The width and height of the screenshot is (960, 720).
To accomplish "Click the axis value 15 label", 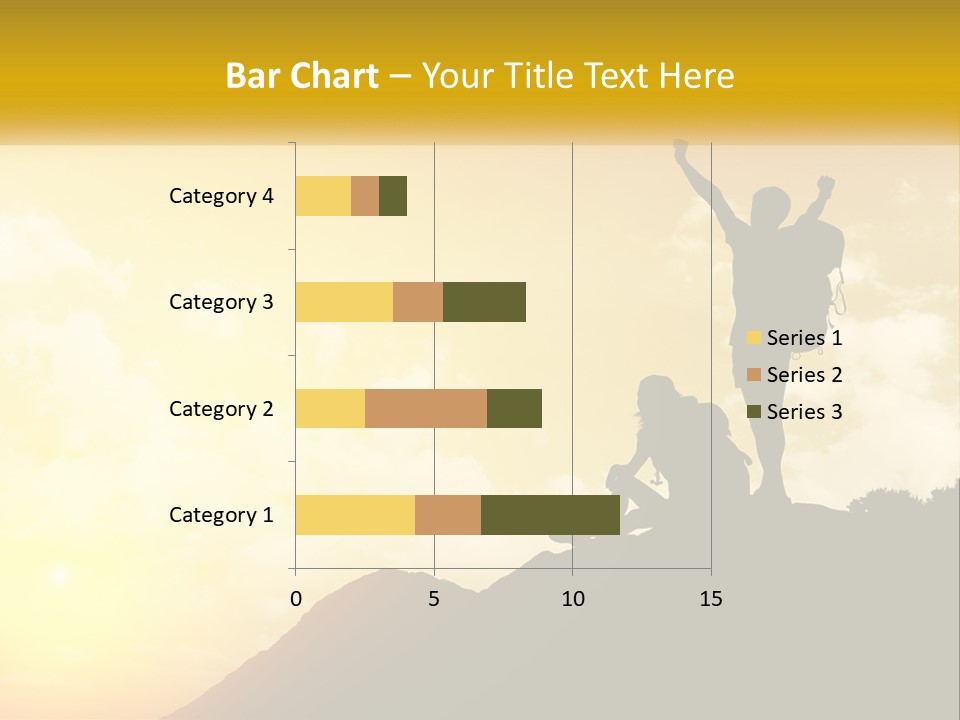I will tap(711, 599).
